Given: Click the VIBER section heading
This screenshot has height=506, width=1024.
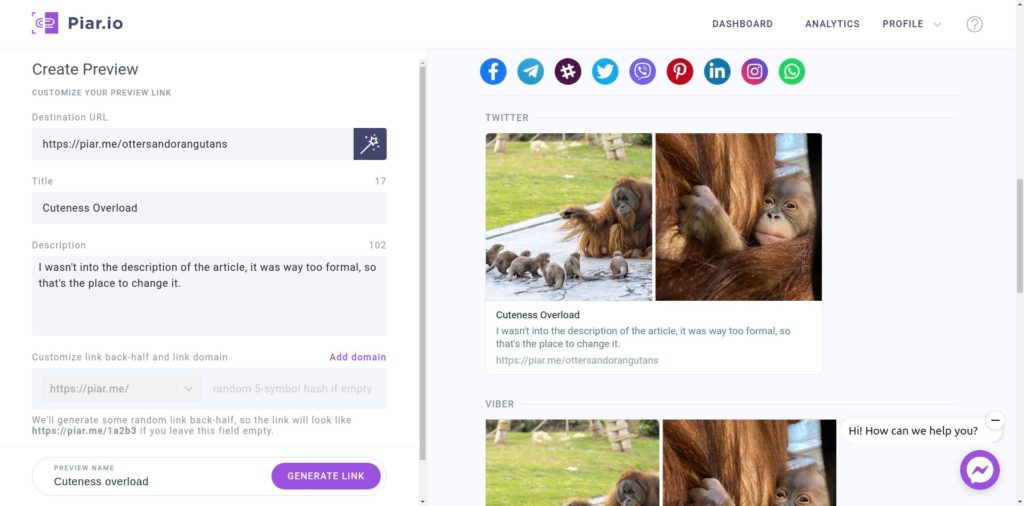Looking at the screenshot, I should pos(500,404).
